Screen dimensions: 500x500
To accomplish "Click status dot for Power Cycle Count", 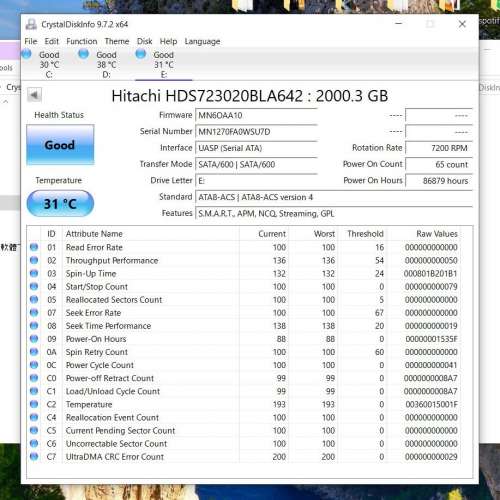I will (34, 365).
